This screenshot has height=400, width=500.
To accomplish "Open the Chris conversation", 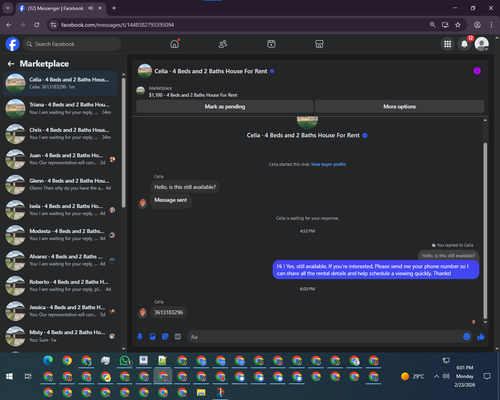I will tap(61, 134).
